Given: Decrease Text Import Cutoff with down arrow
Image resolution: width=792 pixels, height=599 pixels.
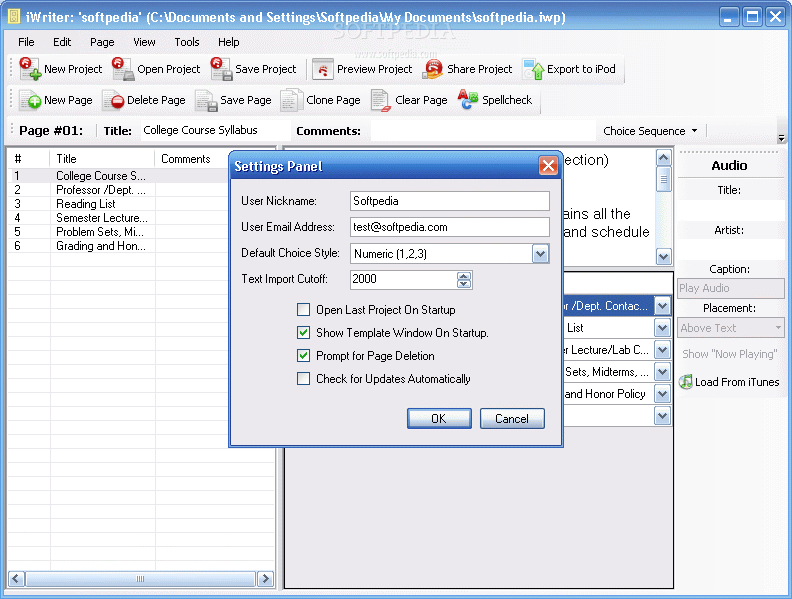Looking at the screenshot, I should (464, 283).
